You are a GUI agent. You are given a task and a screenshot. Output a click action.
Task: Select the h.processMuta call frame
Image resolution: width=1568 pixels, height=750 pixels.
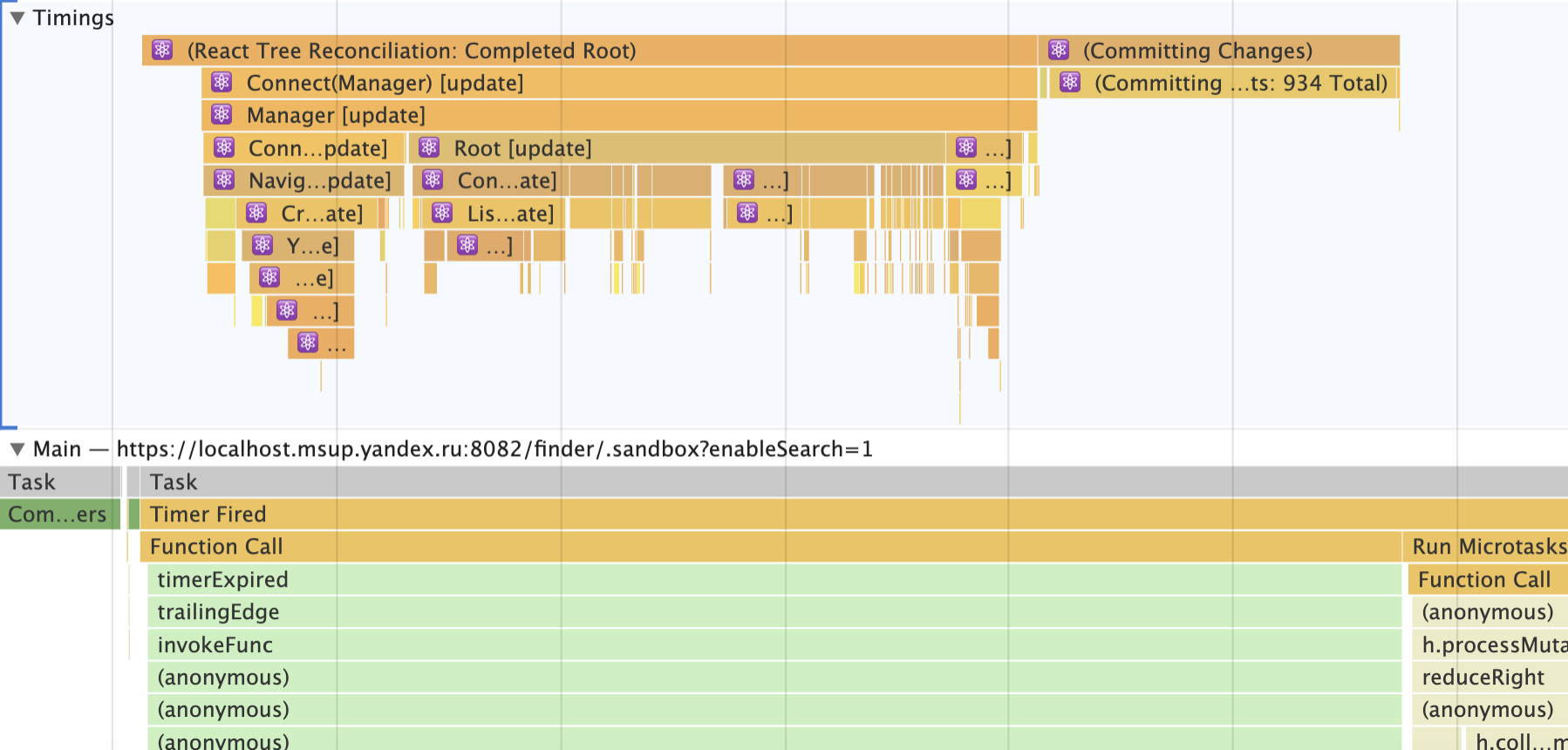pos(1491,645)
